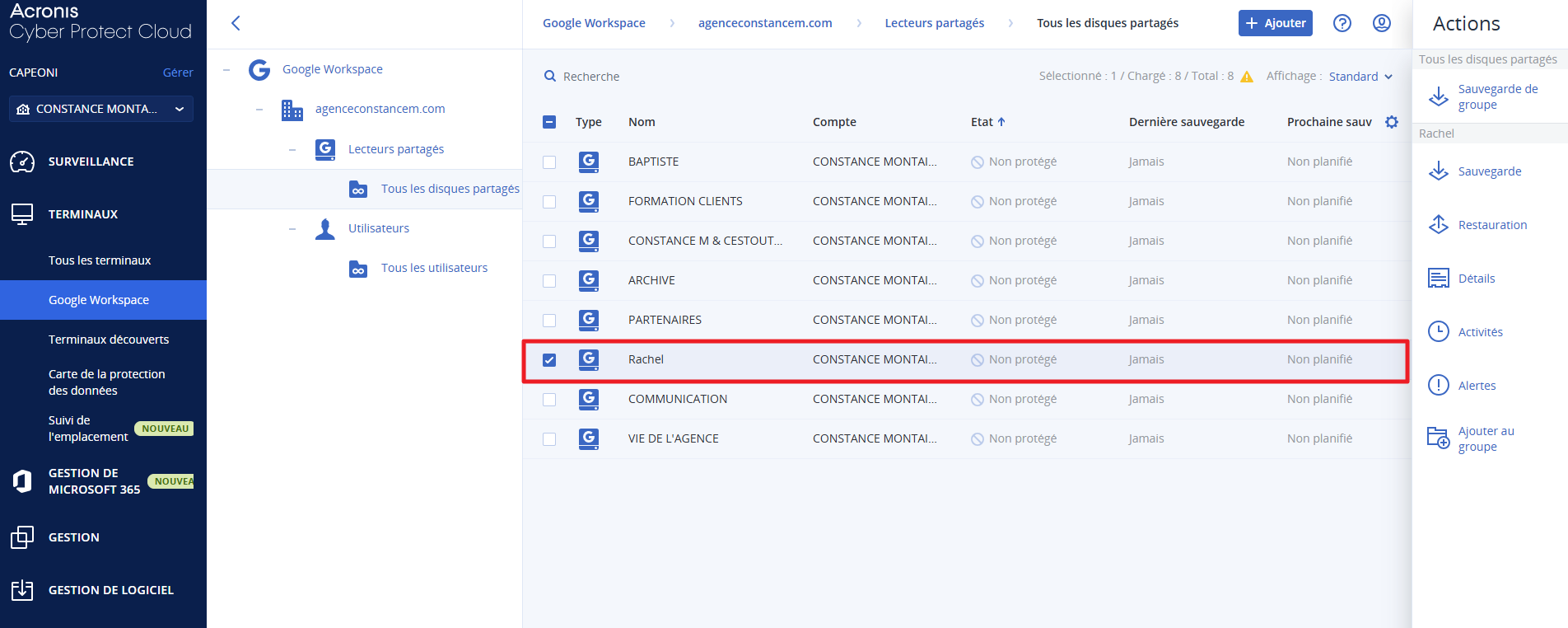Click the BAPTISTE row drive type icon
Viewport: 1568px width, 628px height.
(x=589, y=162)
